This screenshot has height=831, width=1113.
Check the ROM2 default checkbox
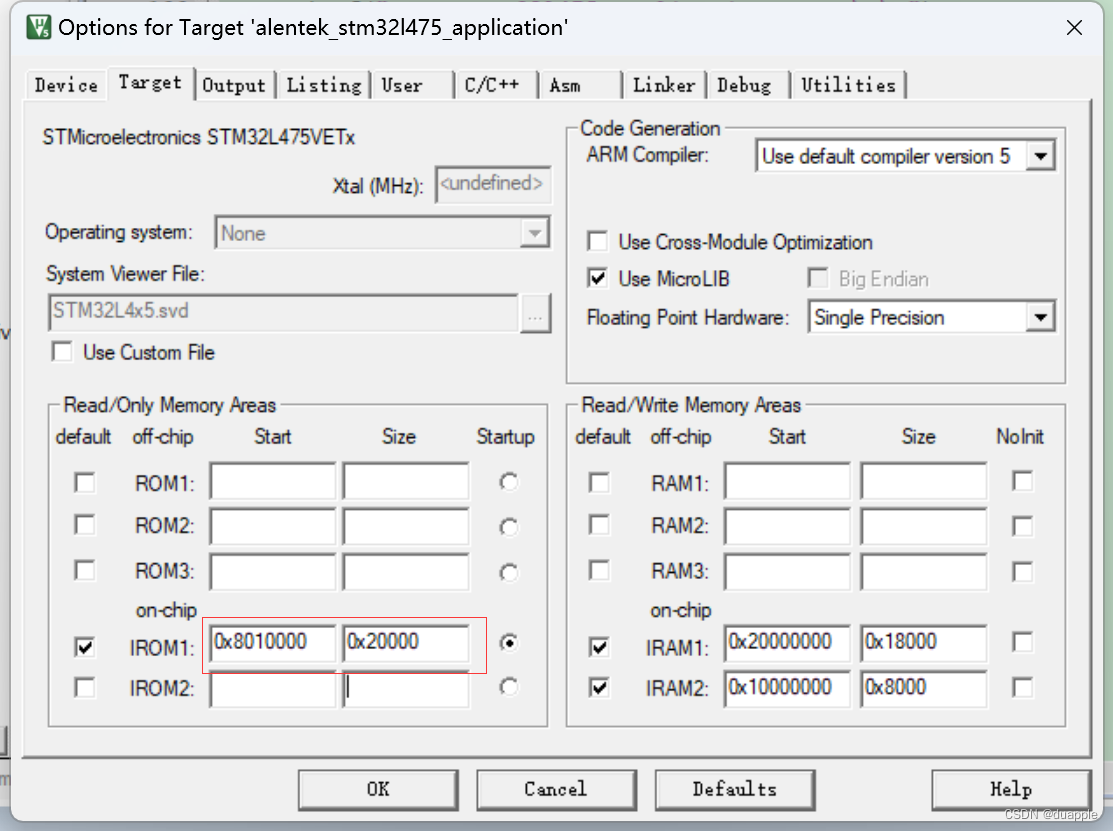point(84,525)
